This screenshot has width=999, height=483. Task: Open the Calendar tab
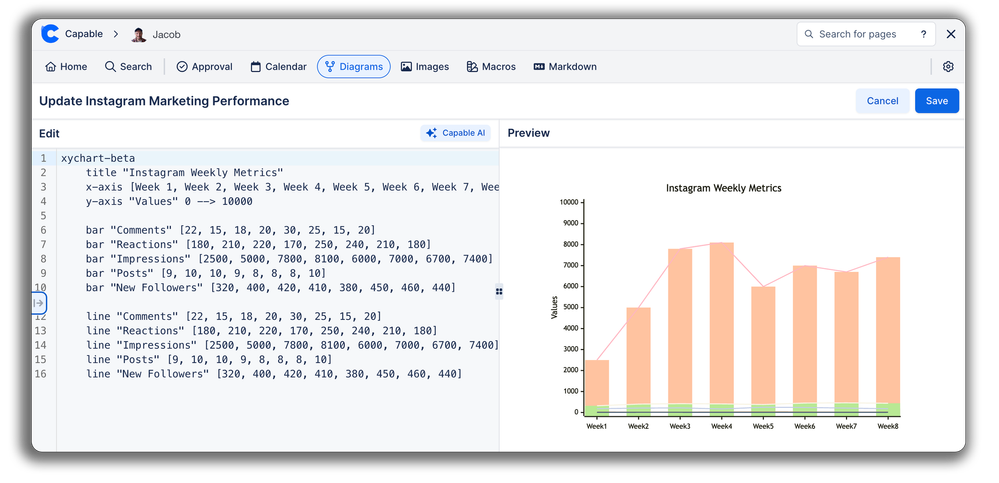278,66
